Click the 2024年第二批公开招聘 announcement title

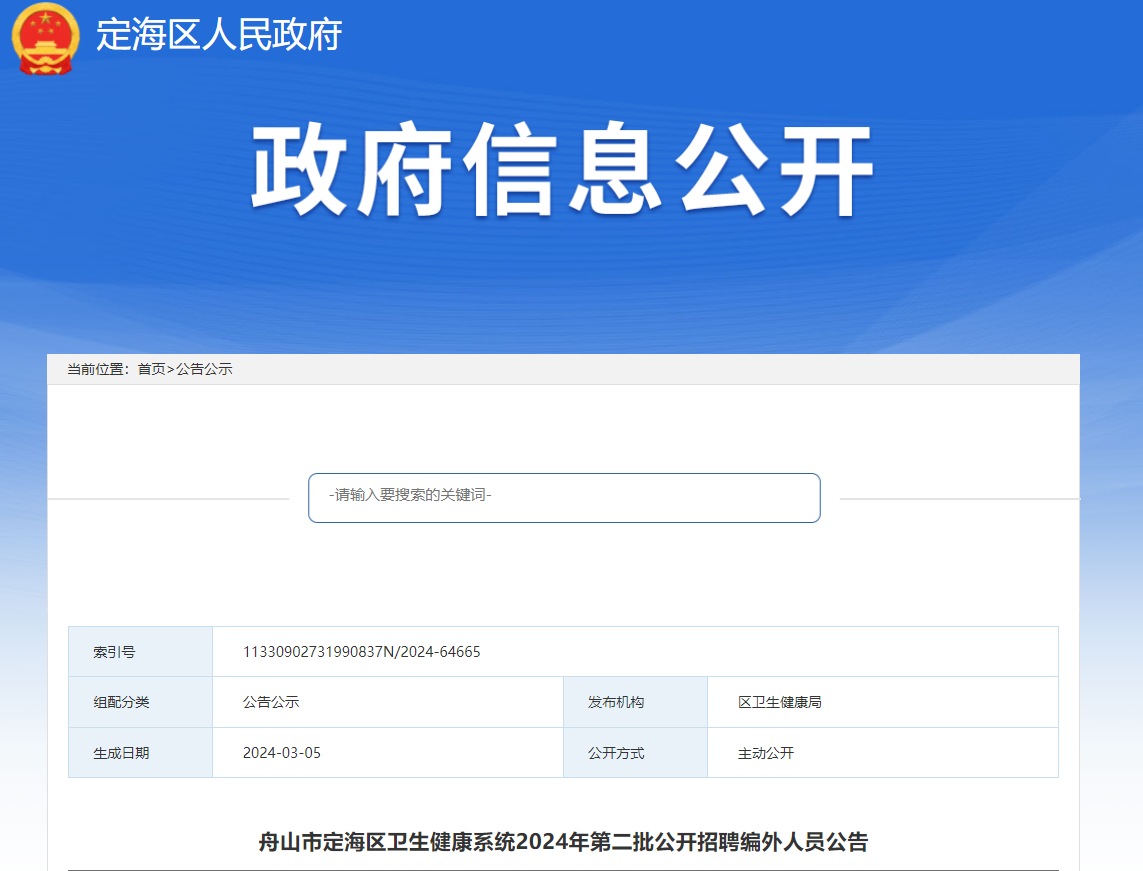[563, 842]
